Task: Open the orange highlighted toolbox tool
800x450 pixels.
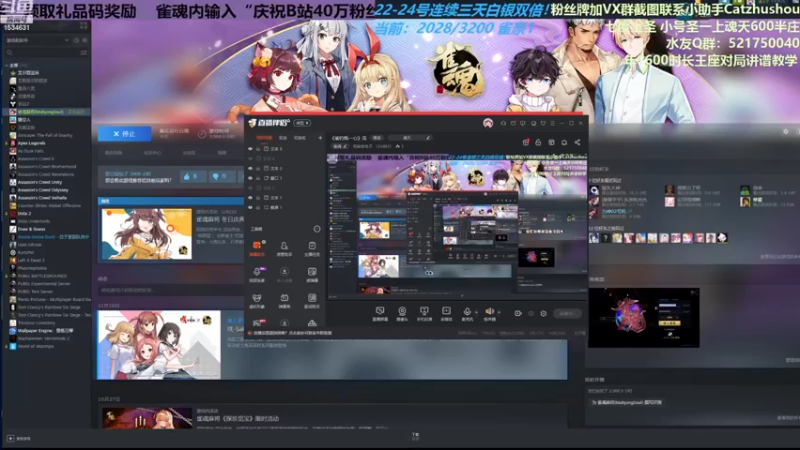Action: click(257, 248)
